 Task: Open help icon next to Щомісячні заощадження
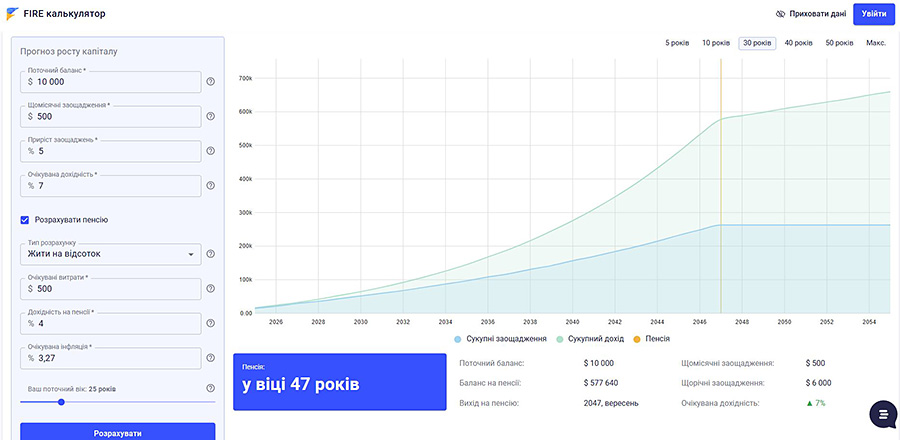click(x=210, y=116)
